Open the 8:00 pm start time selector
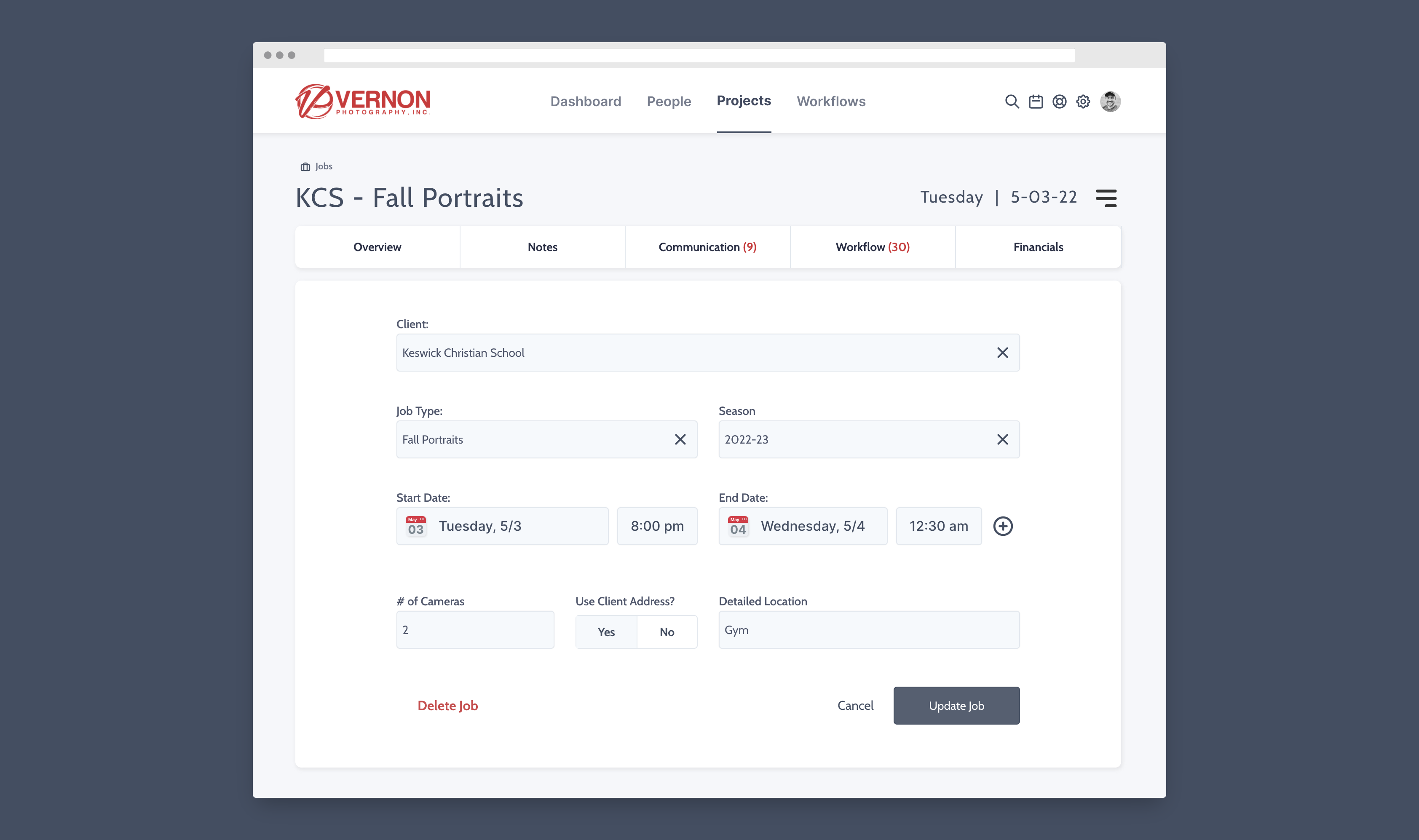This screenshot has width=1419, height=840. pos(656,526)
